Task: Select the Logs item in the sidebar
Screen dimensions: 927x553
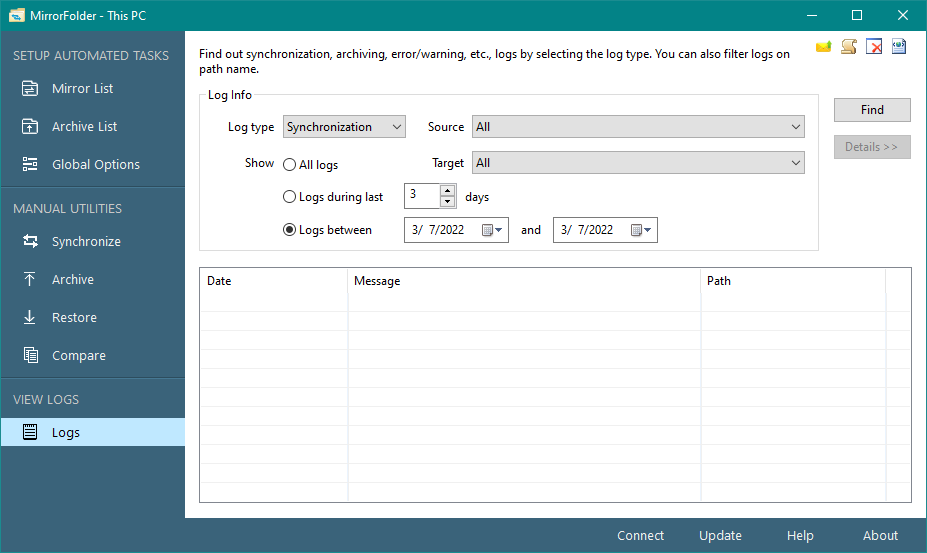Action: 93,432
